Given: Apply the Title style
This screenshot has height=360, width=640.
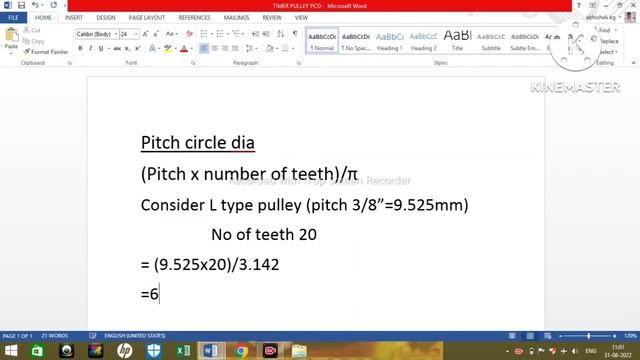Looking at the screenshot, I should click(457, 41).
